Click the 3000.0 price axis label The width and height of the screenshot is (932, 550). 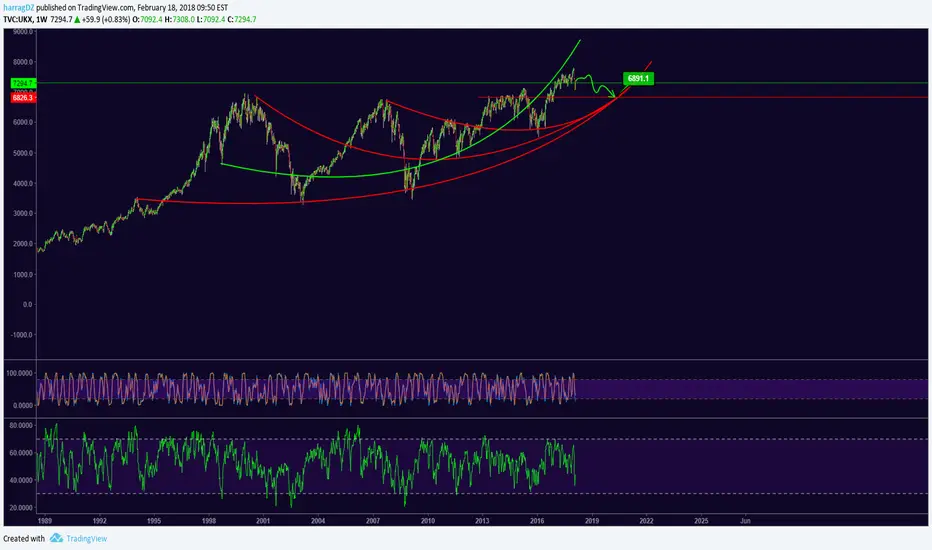[x=23, y=213]
